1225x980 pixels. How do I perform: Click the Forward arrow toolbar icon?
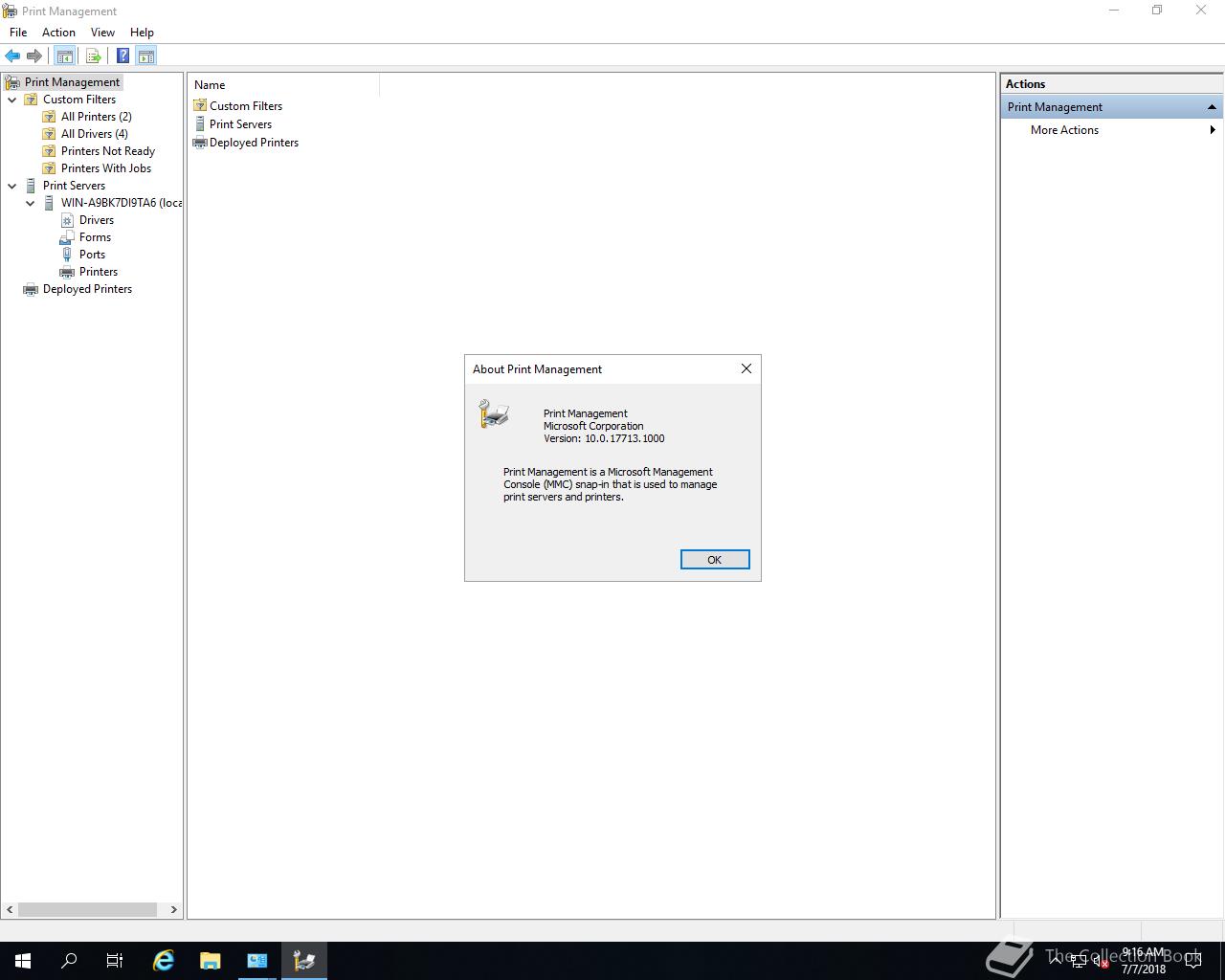pos(34,56)
